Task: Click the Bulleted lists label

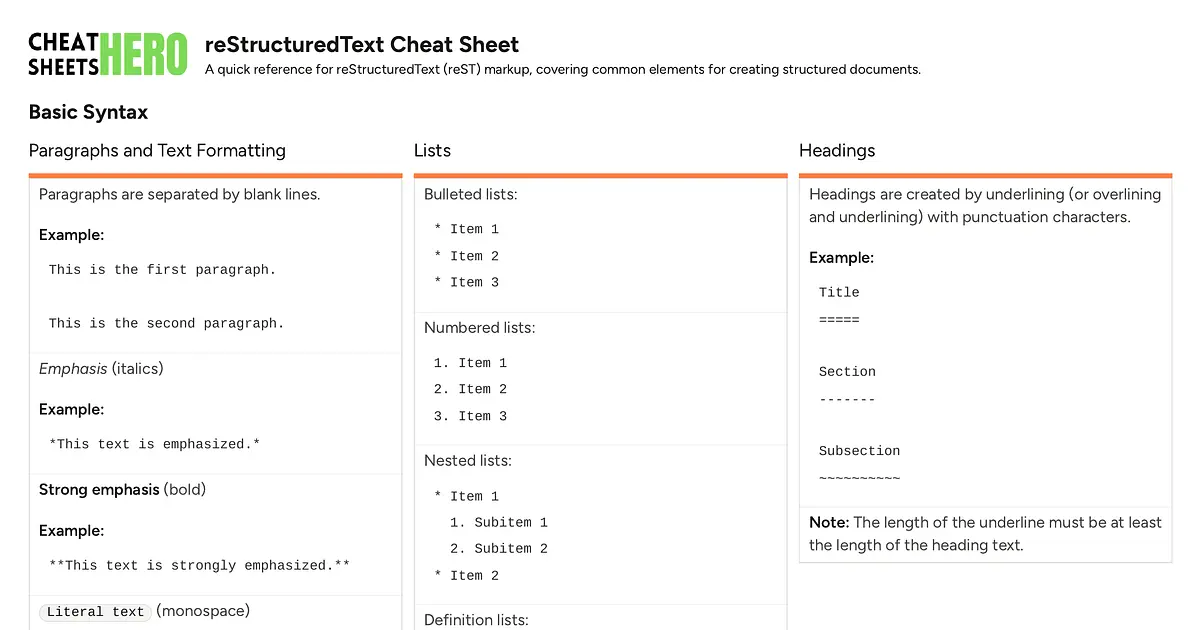Action: click(x=470, y=194)
